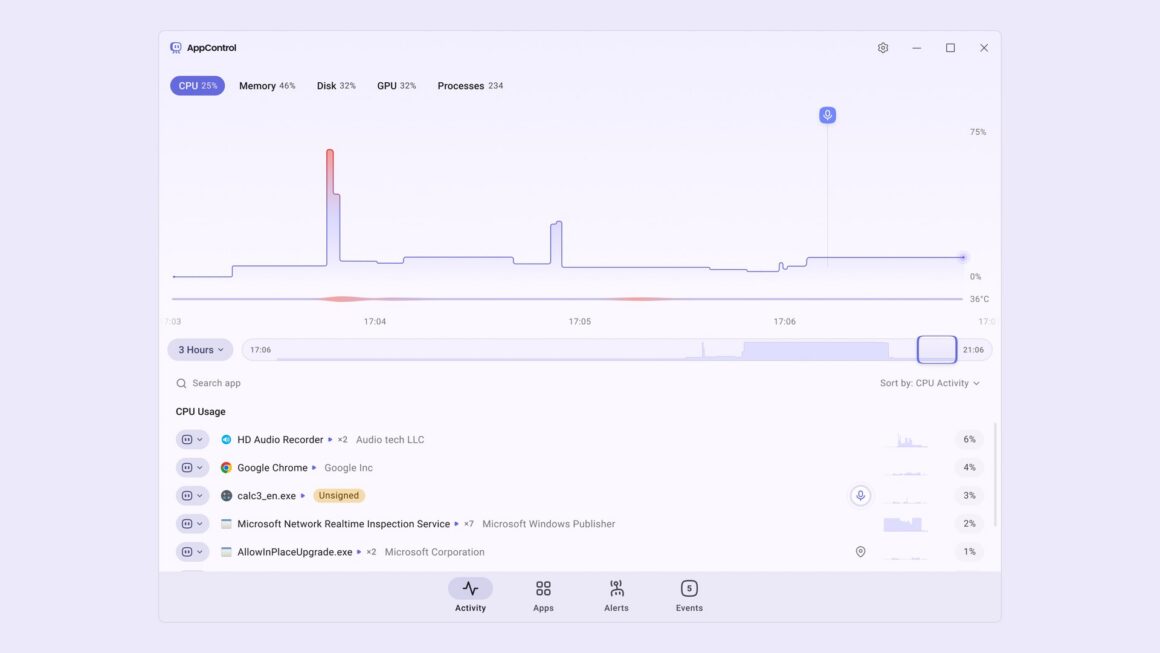Click the 4% value for Google Chrome
This screenshot has height=653, width=1160.
[x=969, y=467]
